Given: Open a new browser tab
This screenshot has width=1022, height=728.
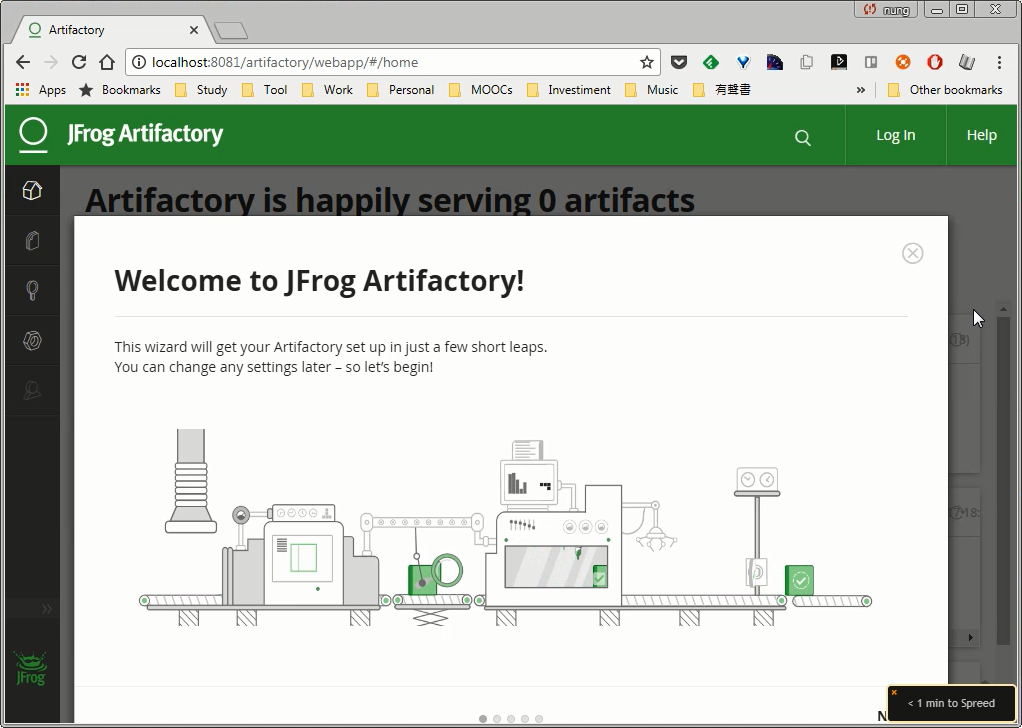Looking at the screenshot, I should coord(231,30).
